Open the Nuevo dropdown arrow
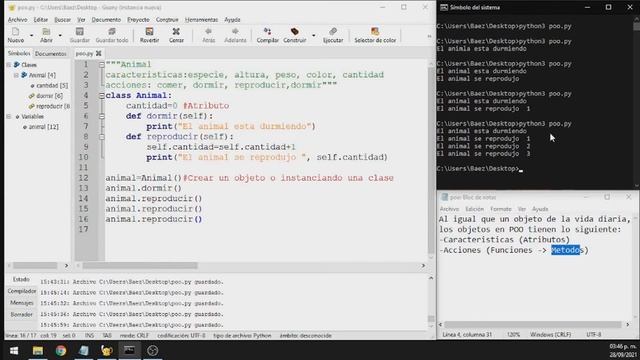The image size is (640, 360). [31, 36]
